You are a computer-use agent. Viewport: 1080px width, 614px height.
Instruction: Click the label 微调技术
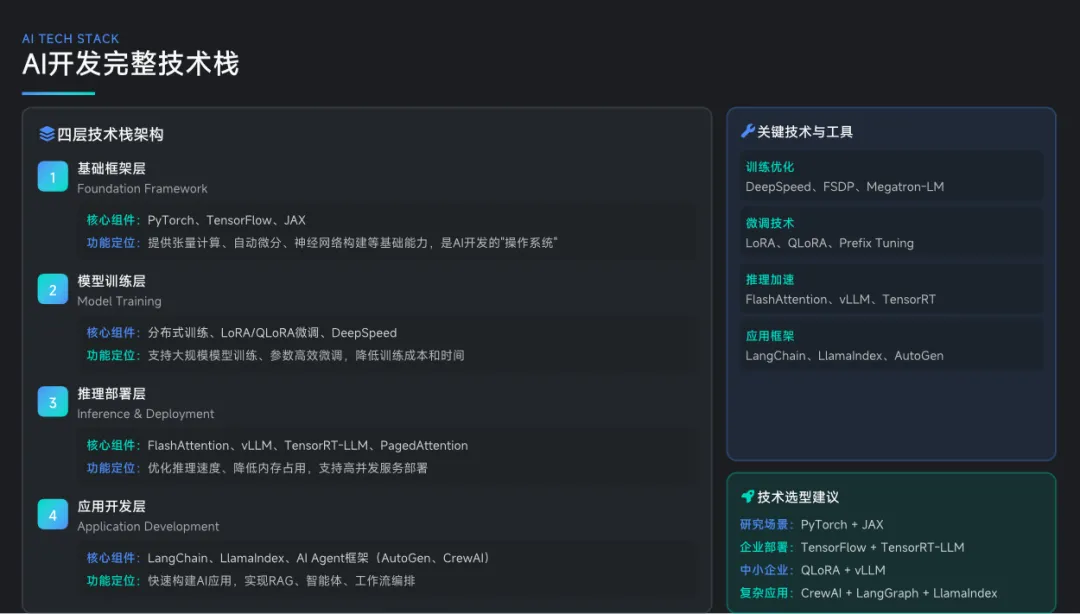point(769,223)
